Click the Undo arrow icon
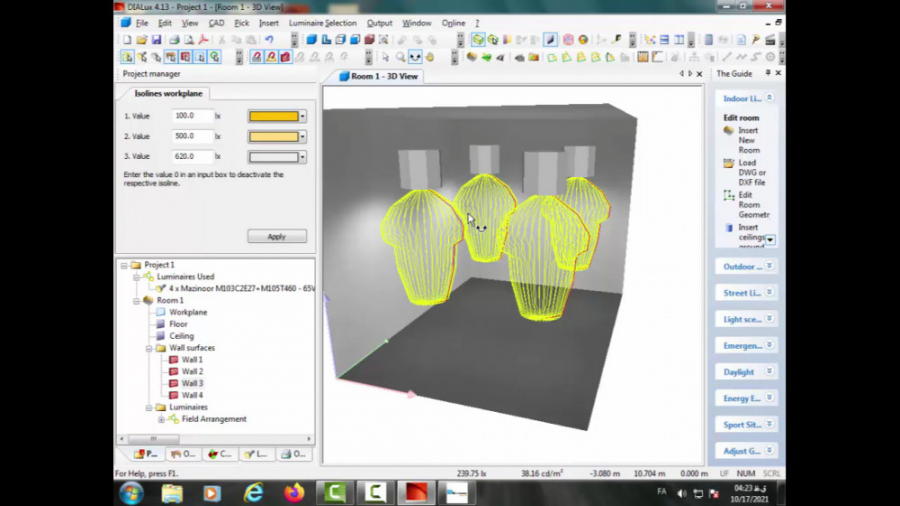900x506 pixels. coord(269,40)
